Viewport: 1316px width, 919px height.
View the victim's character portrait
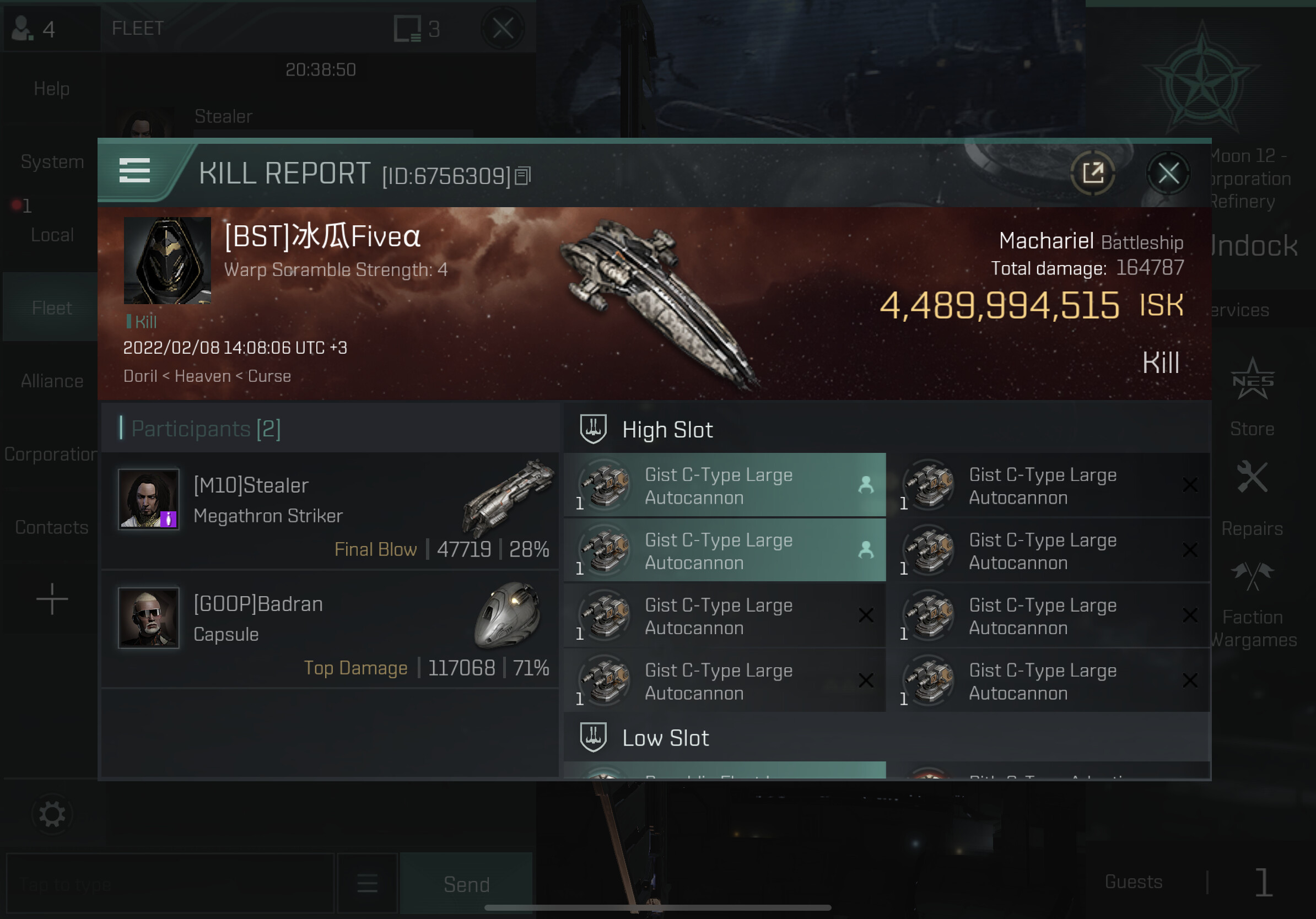click(x=168, y=260)
